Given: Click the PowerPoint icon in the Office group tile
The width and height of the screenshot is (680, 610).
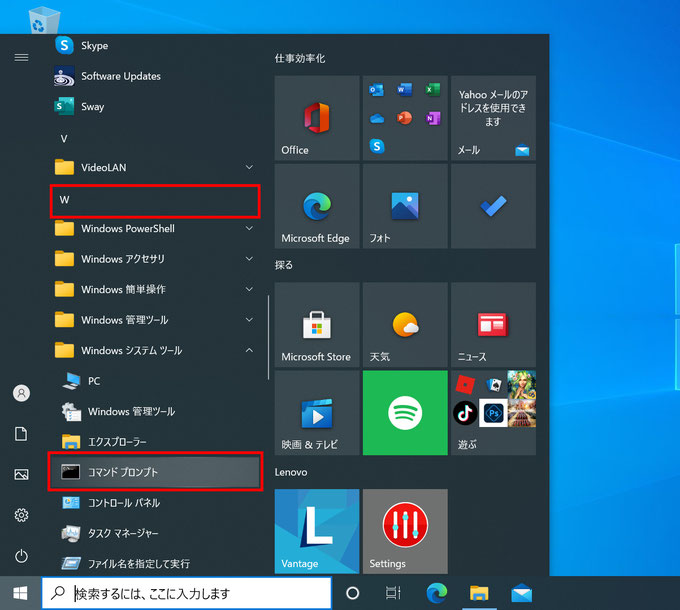Looking at the screenshot, I should 405,118.
